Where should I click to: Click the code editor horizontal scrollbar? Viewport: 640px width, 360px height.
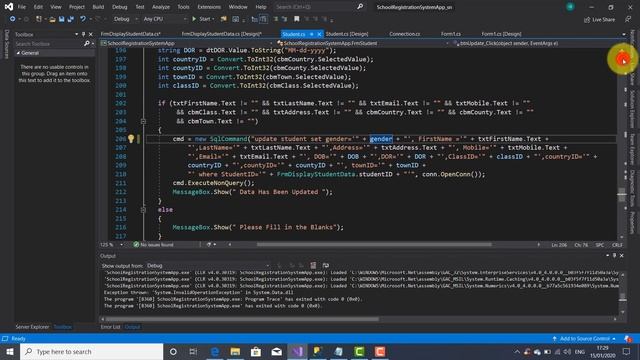pos(374,244)
